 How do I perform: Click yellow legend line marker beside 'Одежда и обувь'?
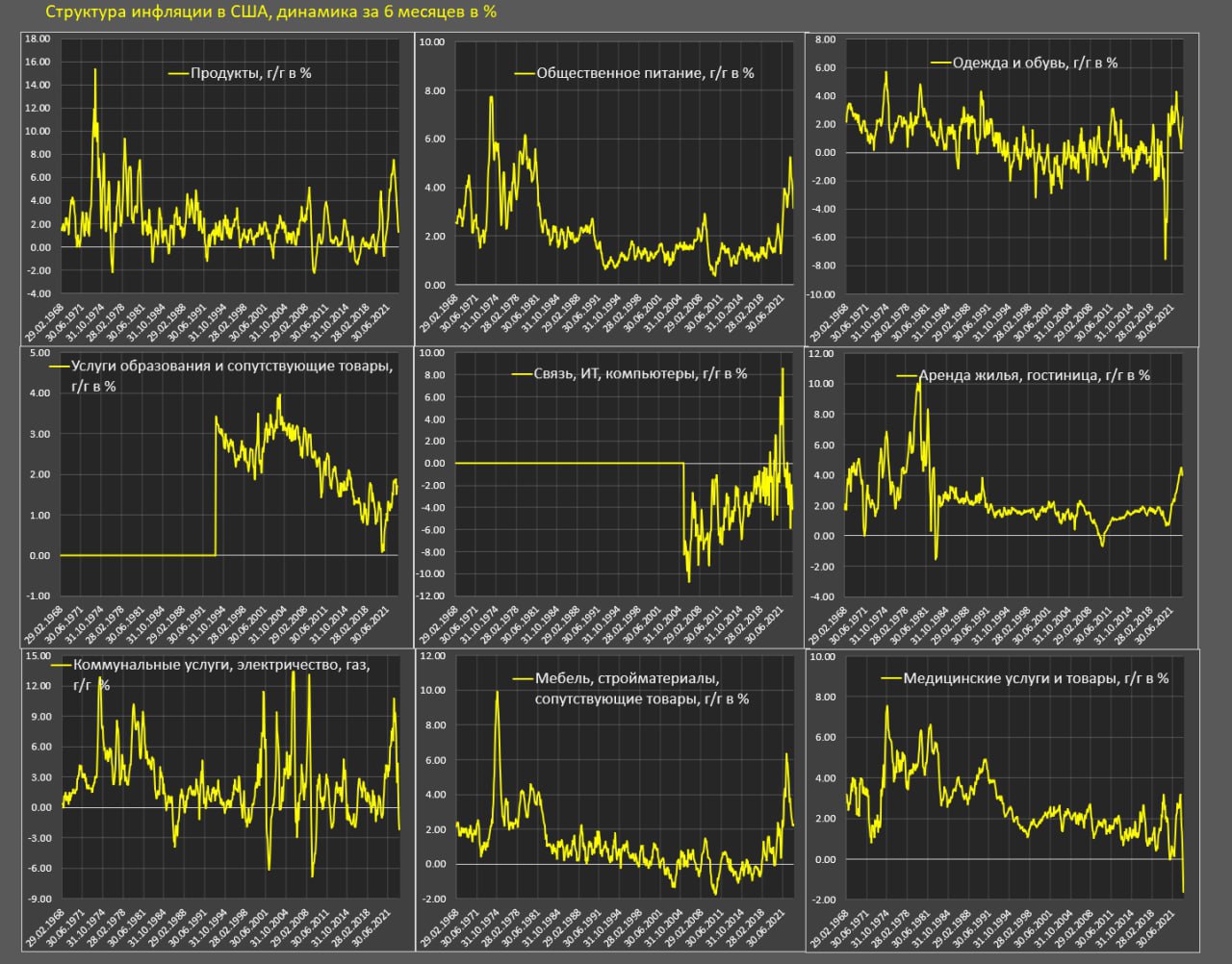pyautogui.click(x=940, y=63)
